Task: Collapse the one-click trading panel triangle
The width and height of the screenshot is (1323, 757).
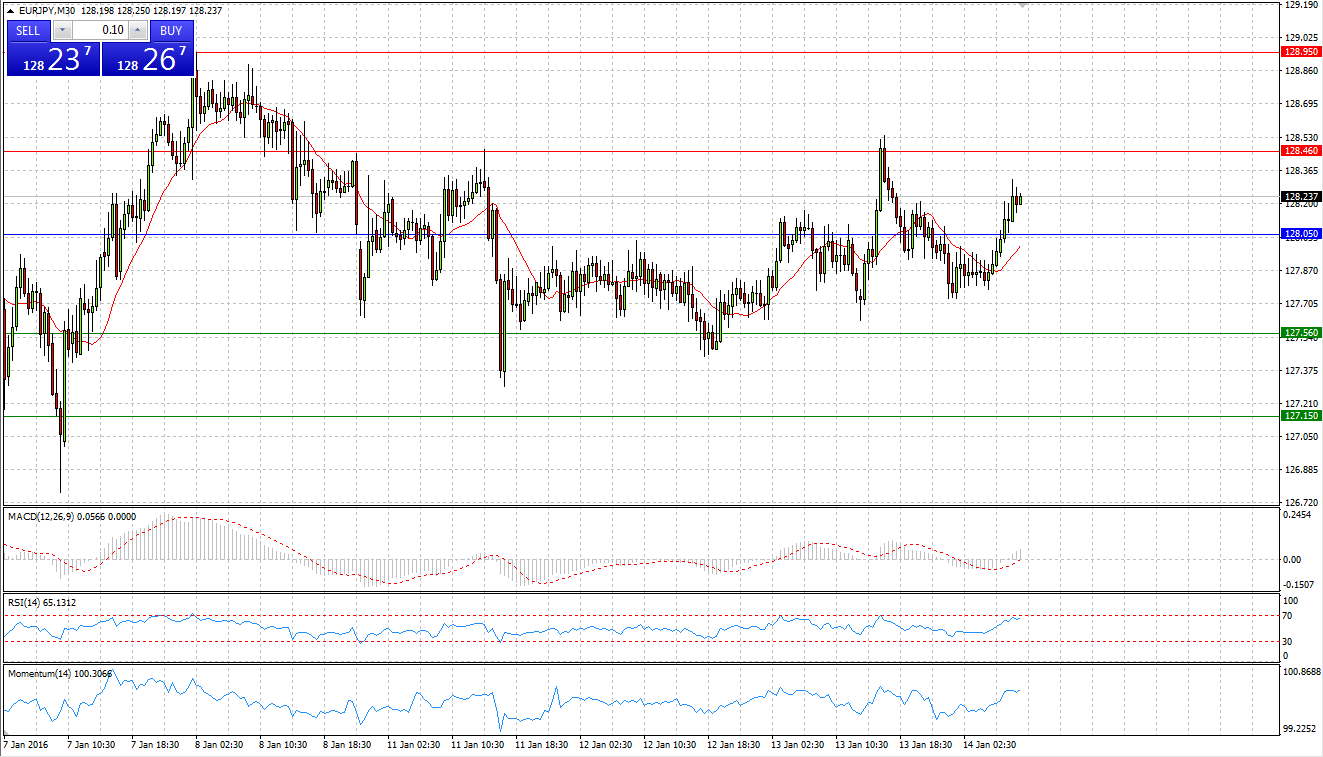Action: click(x=10, y=10)
